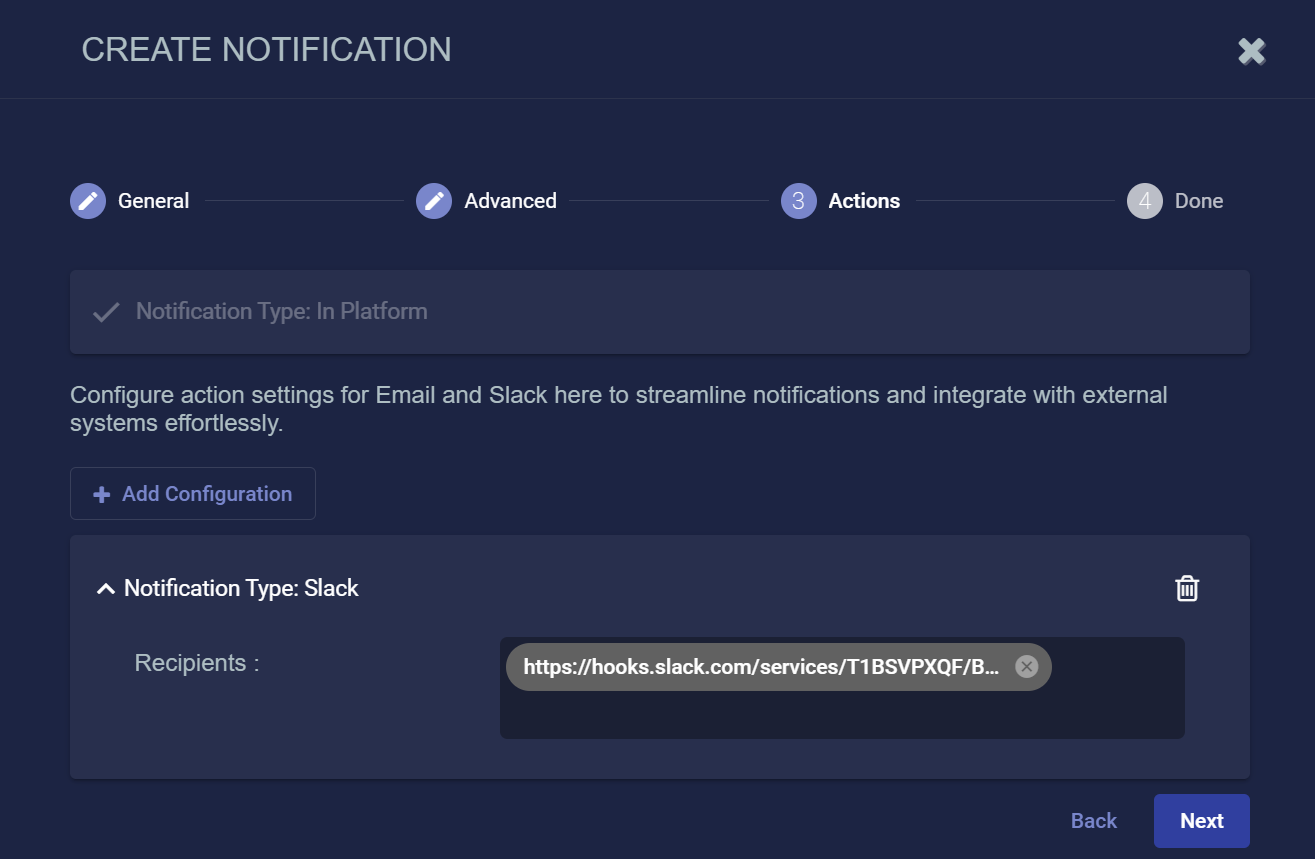Click empty area of Recipients input field
This screenshot has width=1315, height=859.
coord(840,714)
